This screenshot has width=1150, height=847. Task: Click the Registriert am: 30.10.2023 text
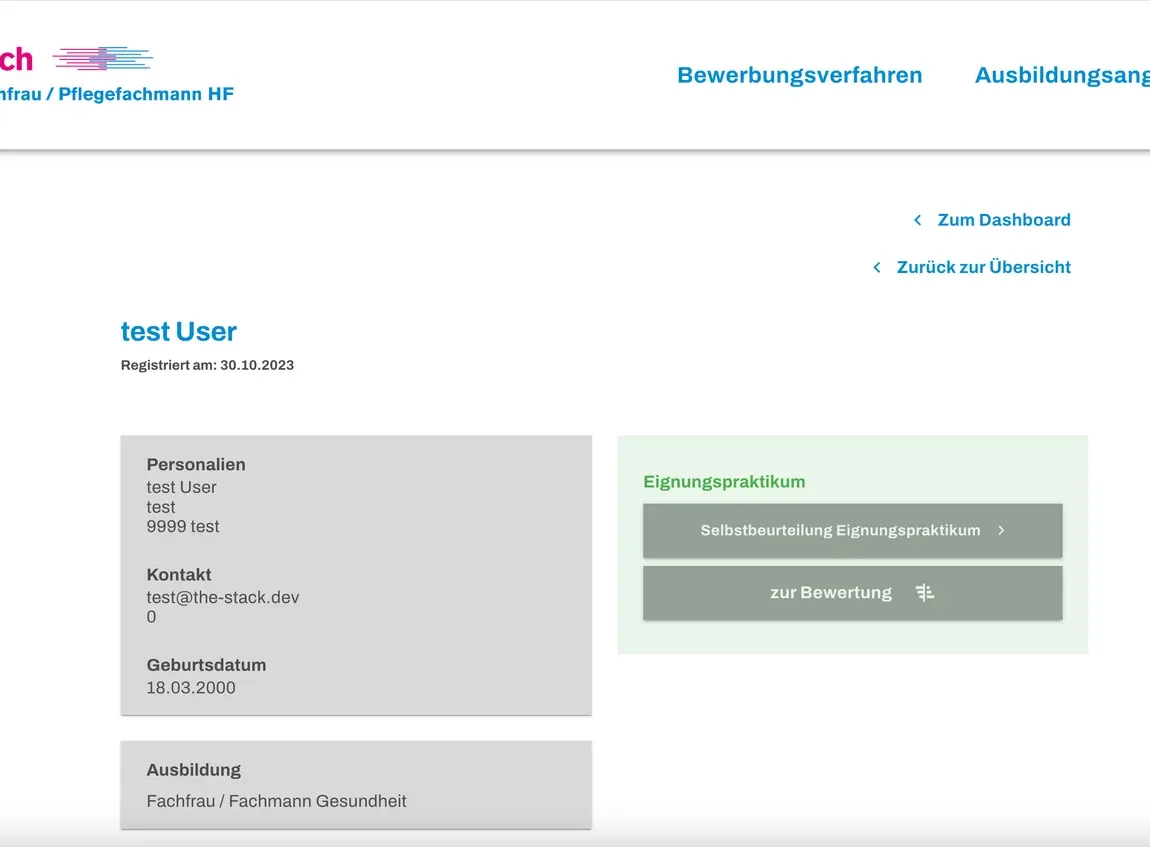207,365
